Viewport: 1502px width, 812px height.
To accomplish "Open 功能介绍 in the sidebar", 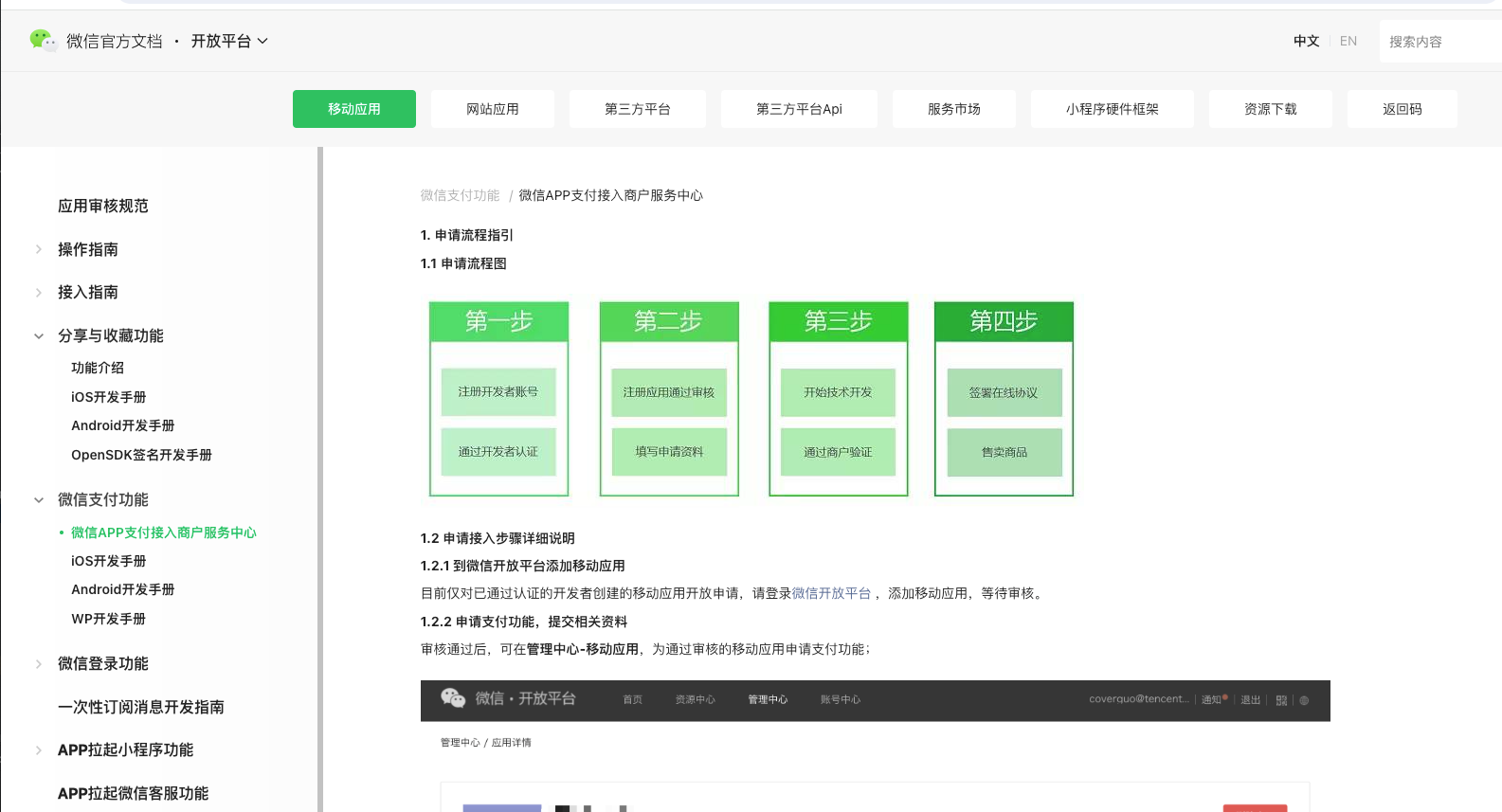I will click(x=98, y=368).
